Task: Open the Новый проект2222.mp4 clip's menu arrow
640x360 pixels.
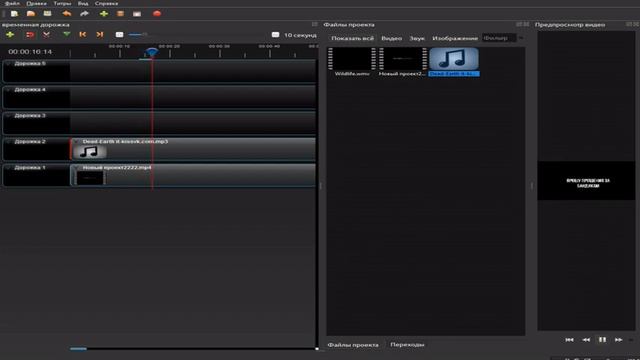Action: click(x=76, y=168)
